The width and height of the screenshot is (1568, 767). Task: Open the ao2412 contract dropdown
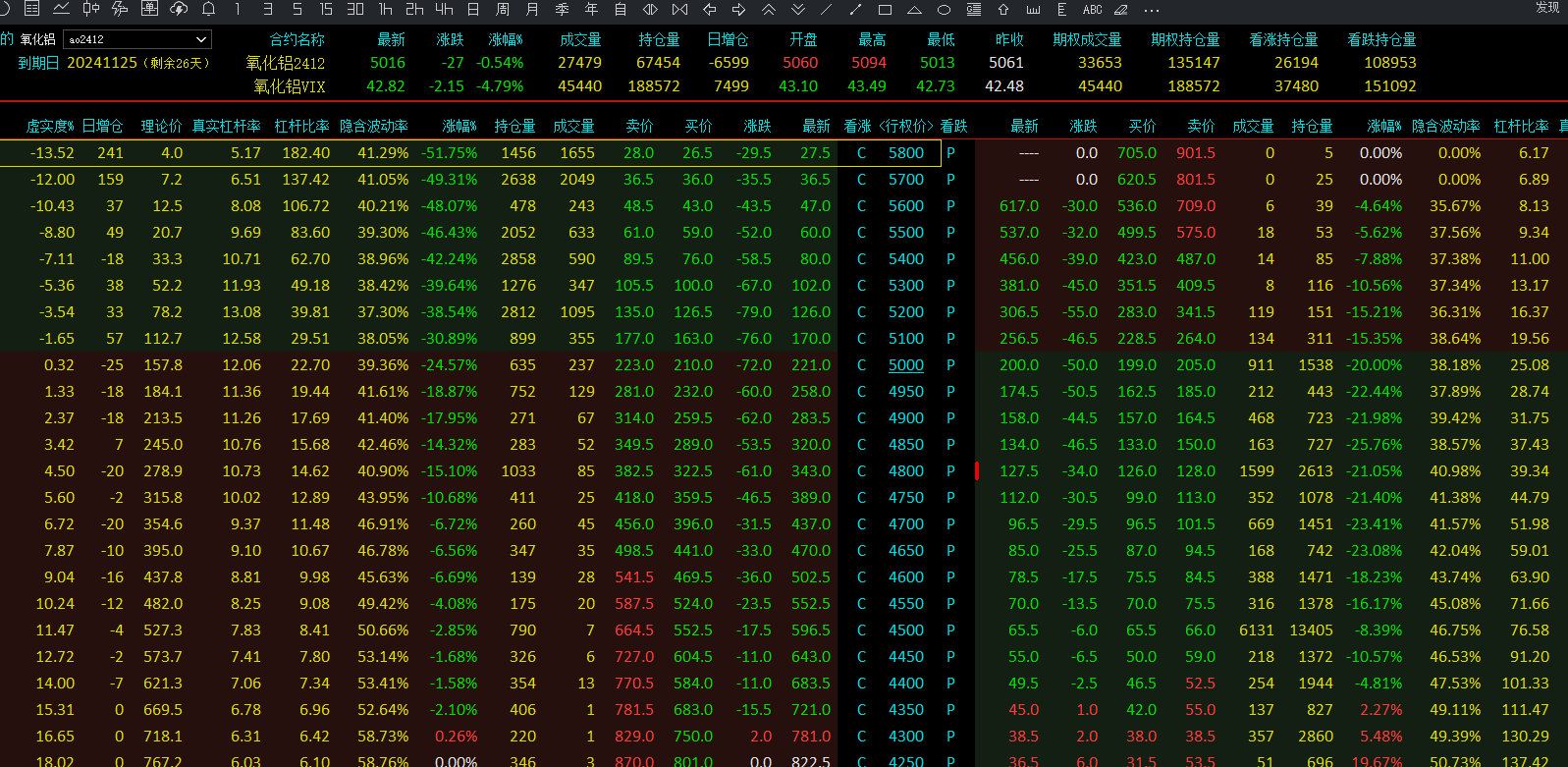137,39
